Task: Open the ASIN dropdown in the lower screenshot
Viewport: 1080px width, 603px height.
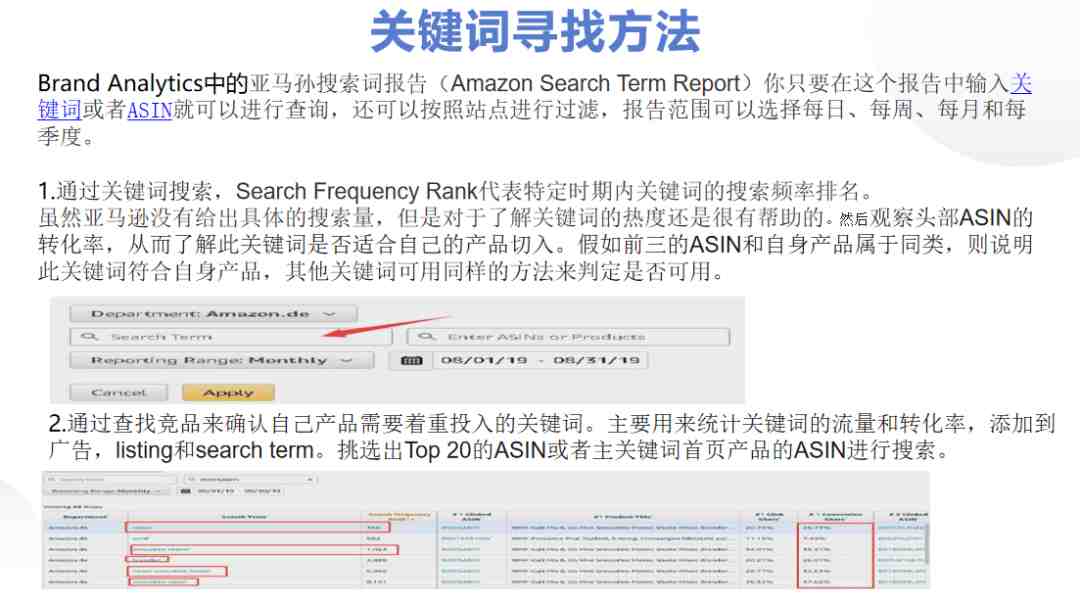Action: [250, 479]
